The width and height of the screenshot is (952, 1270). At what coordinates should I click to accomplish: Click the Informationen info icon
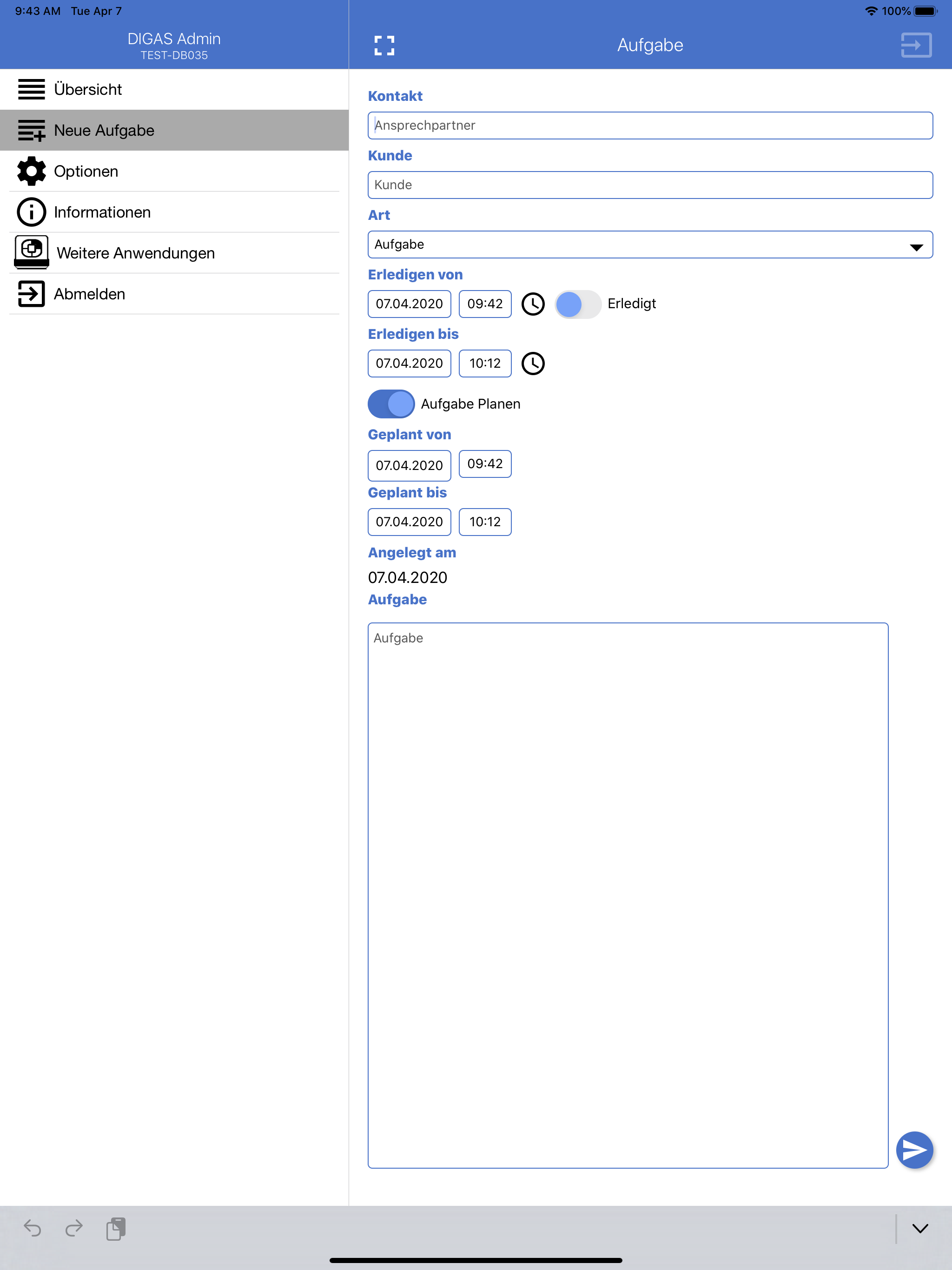pos(31,212)
